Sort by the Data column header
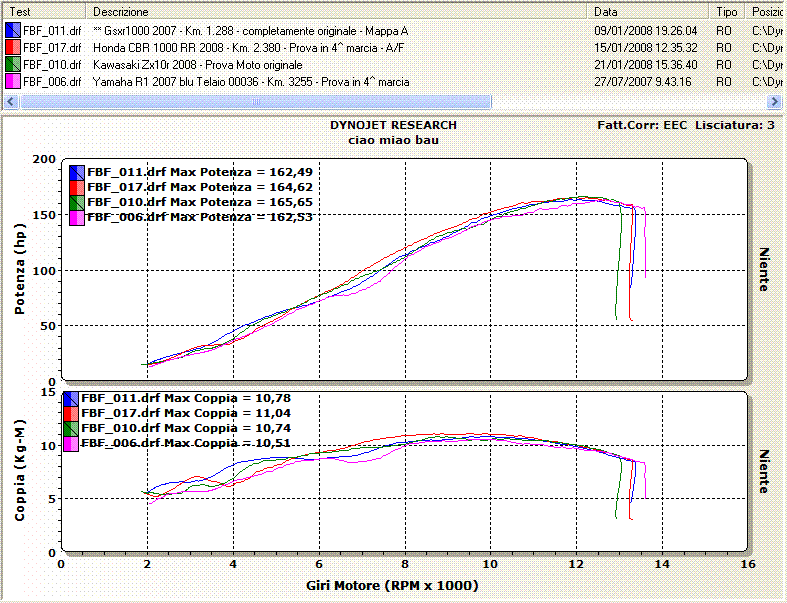The width and height of the screenshot is (787, 603). [647, 12]
